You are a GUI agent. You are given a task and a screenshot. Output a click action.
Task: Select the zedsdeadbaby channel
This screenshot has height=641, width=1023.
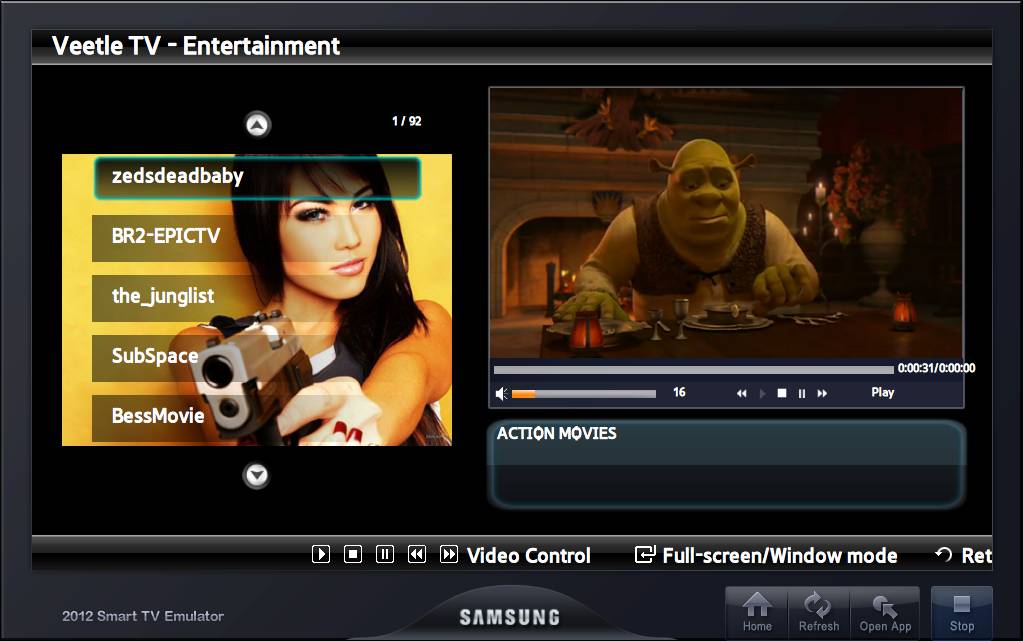pyautogui.click(x=257, y=178)
